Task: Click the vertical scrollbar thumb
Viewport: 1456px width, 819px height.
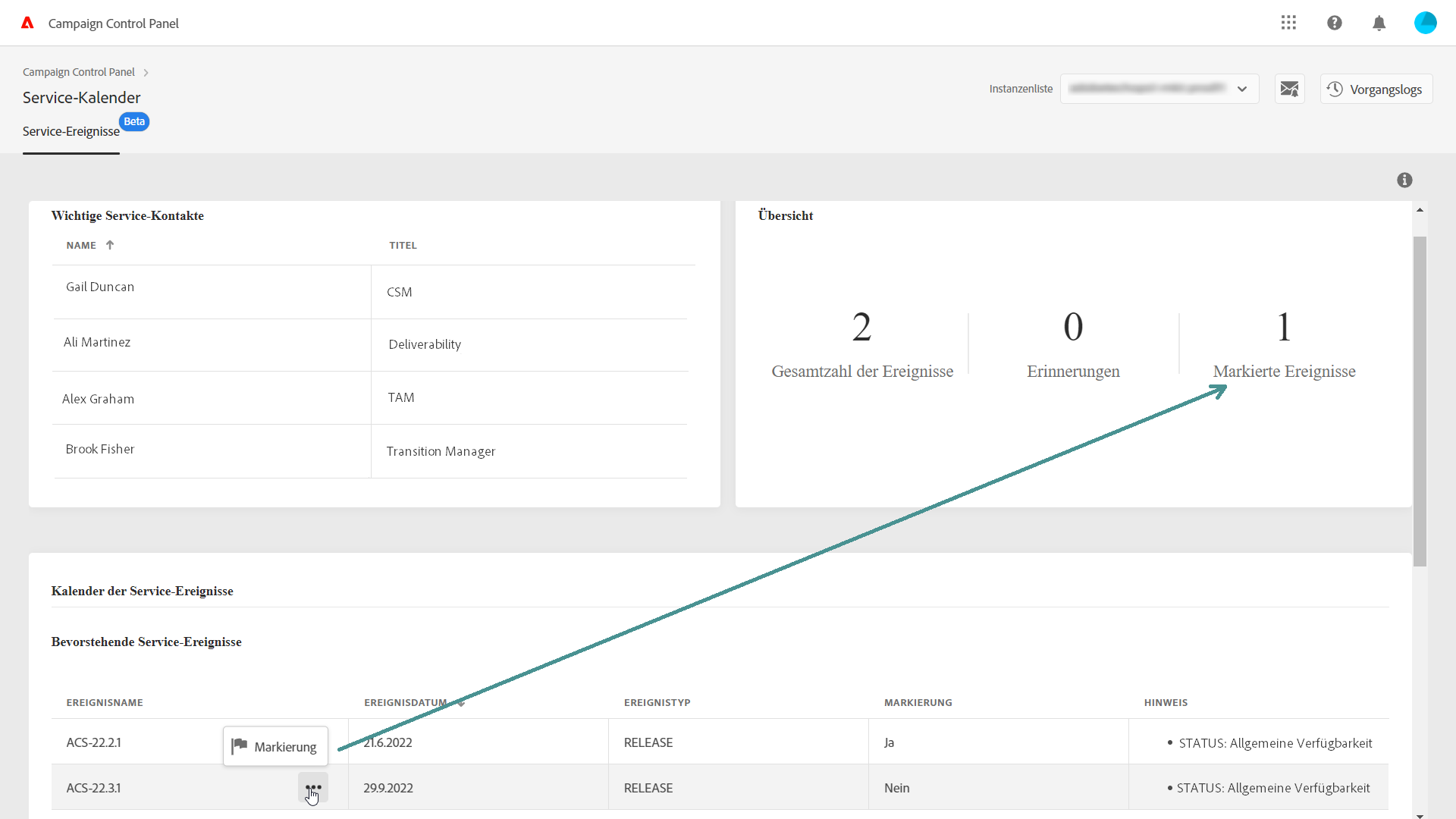Action: pos(1420,400)
